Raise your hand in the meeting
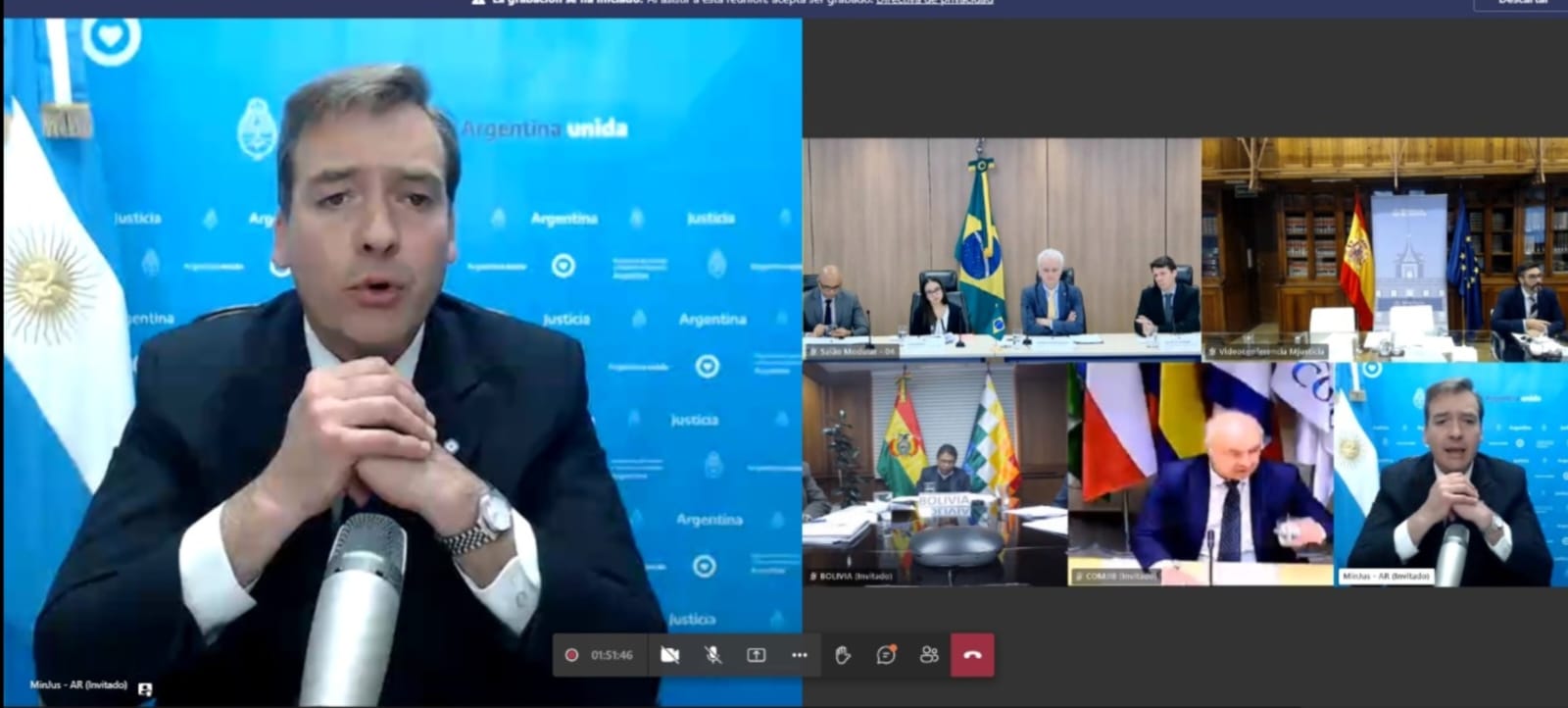Screen dimensions: 1568x708 point(843,655)
